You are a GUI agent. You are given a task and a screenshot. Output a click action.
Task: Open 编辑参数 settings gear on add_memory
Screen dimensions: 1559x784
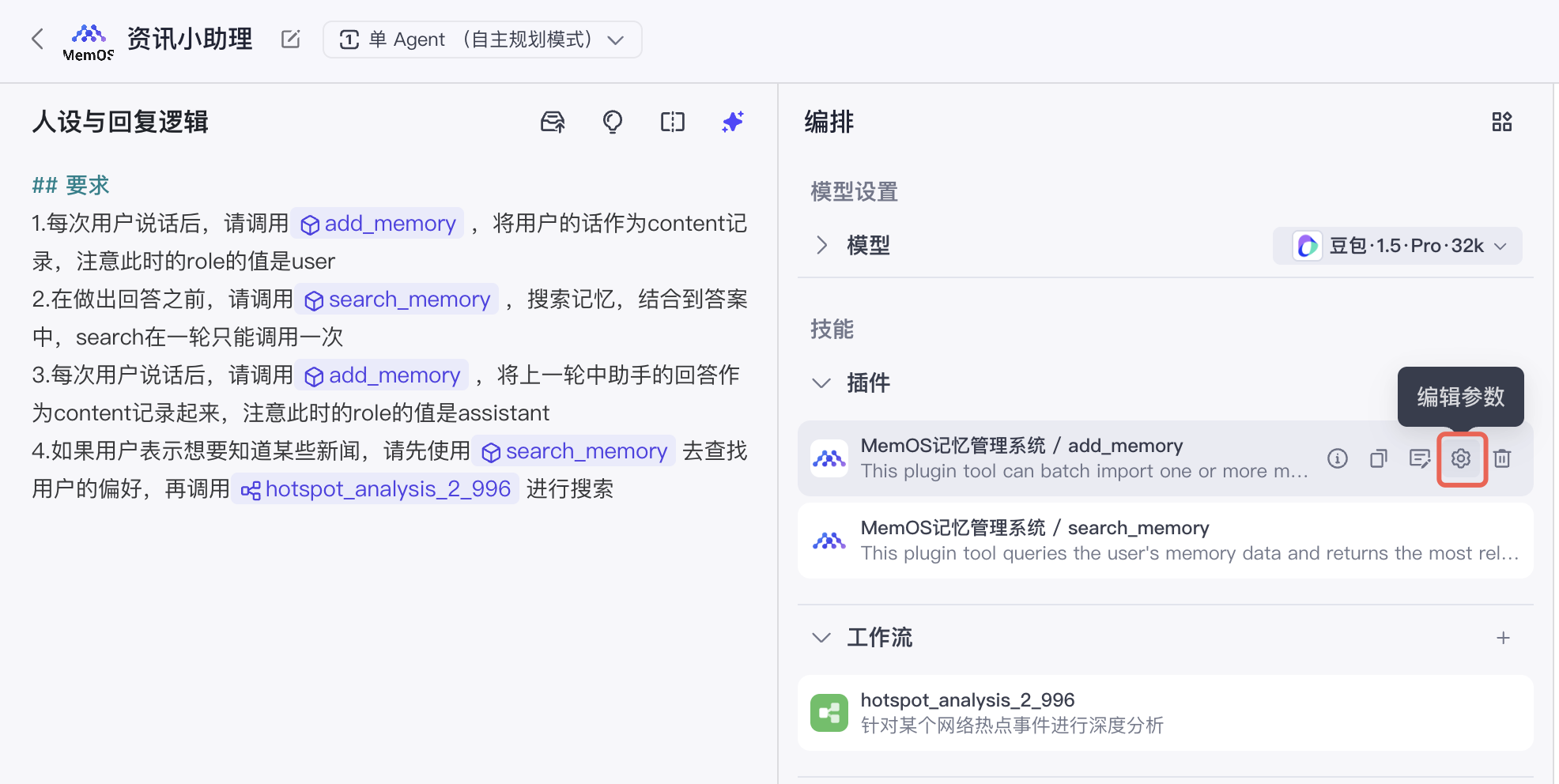click(x=1461, y=458)
